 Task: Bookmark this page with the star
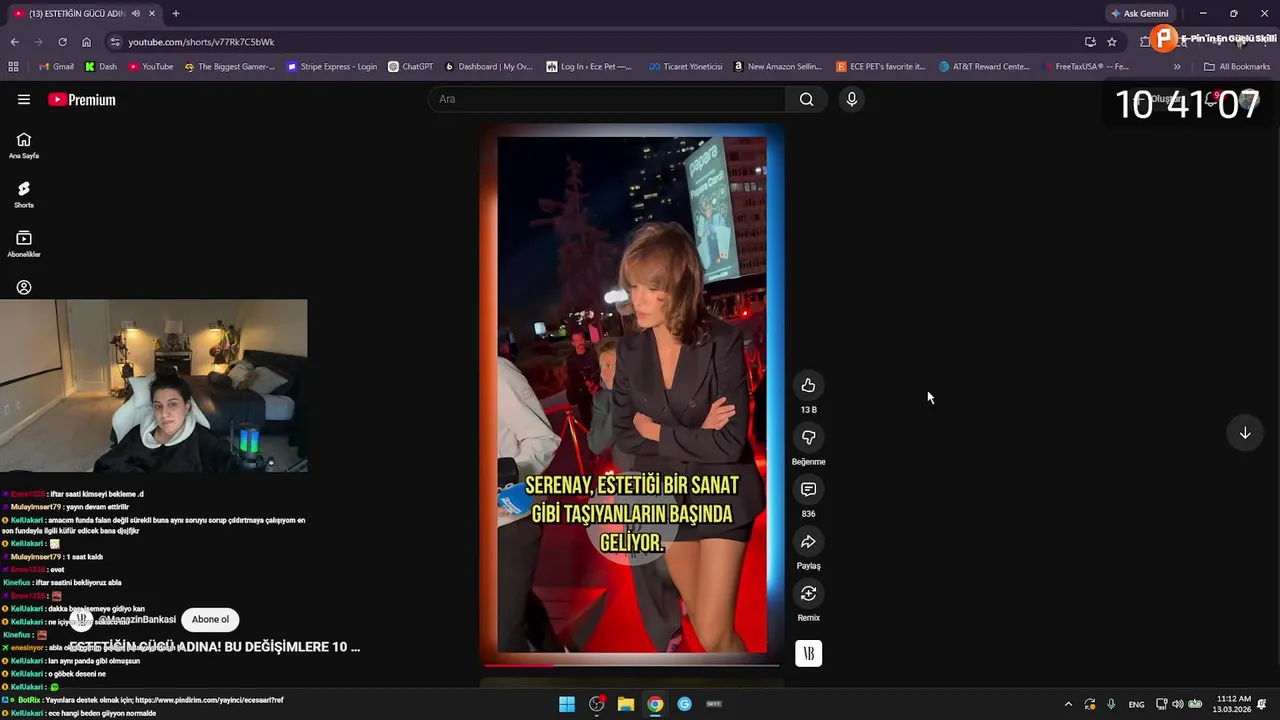click(1112, 42)
